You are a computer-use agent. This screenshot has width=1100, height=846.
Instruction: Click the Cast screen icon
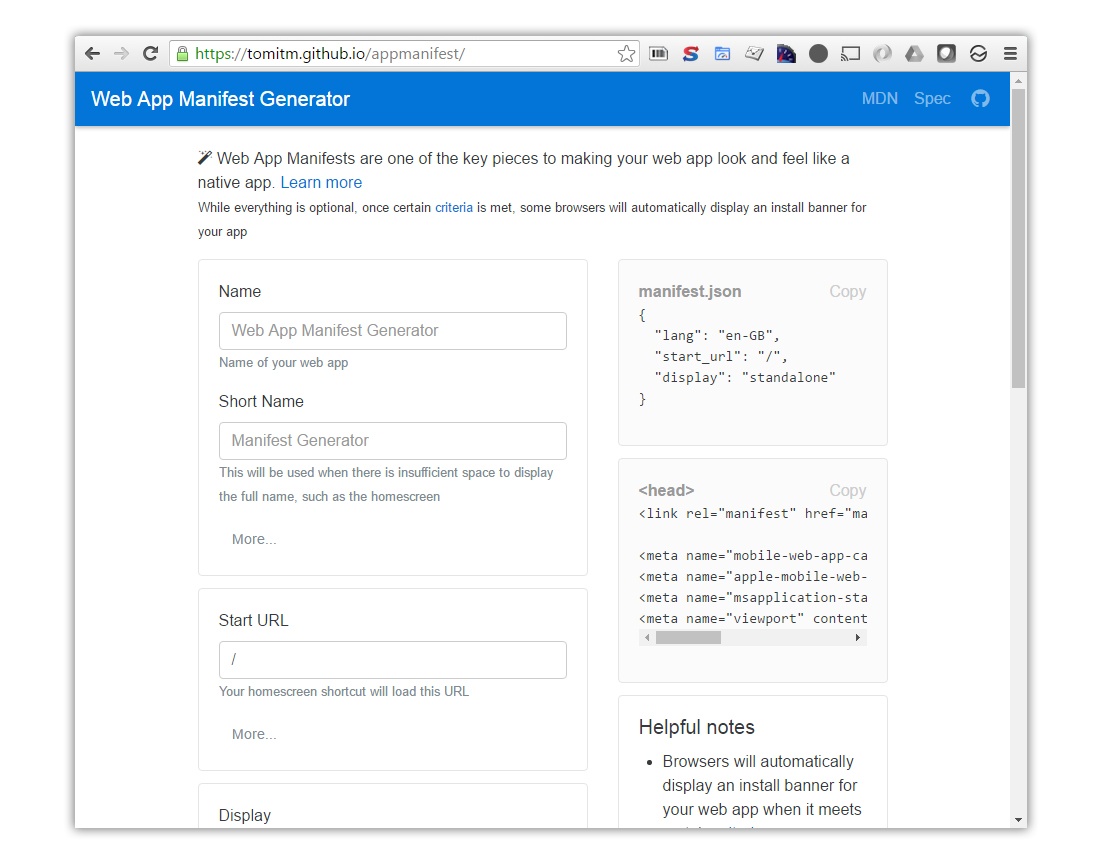pos(850,53)
